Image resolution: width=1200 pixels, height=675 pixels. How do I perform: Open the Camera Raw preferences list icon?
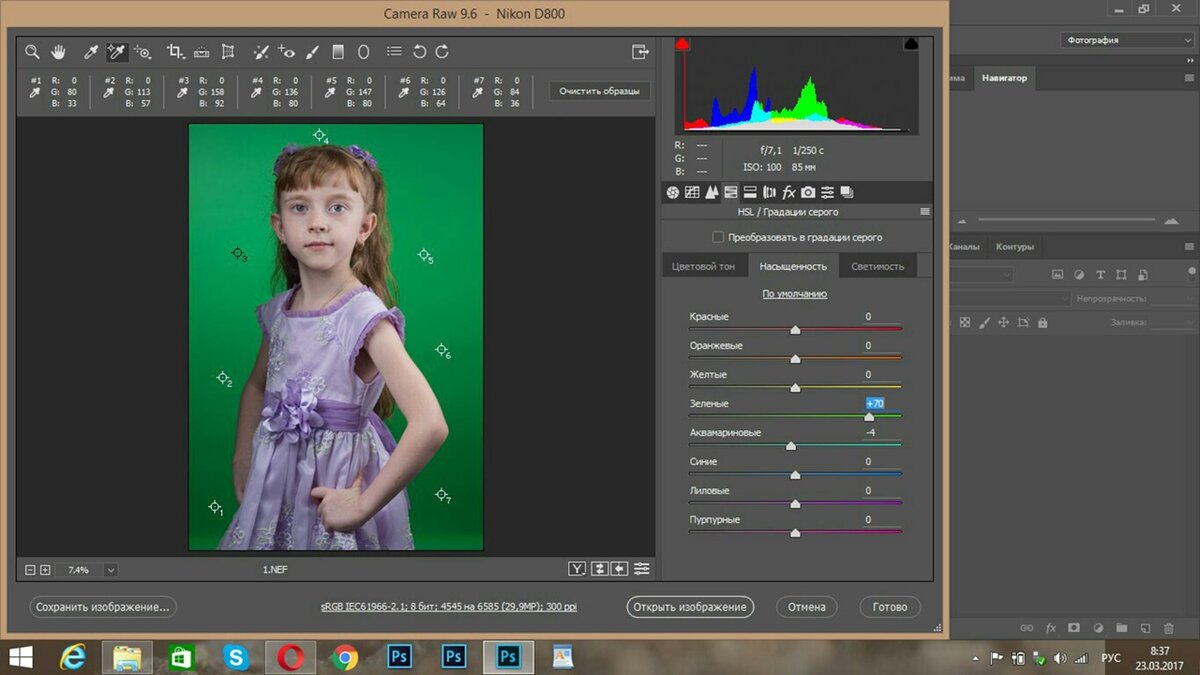(x=394, y=51)
